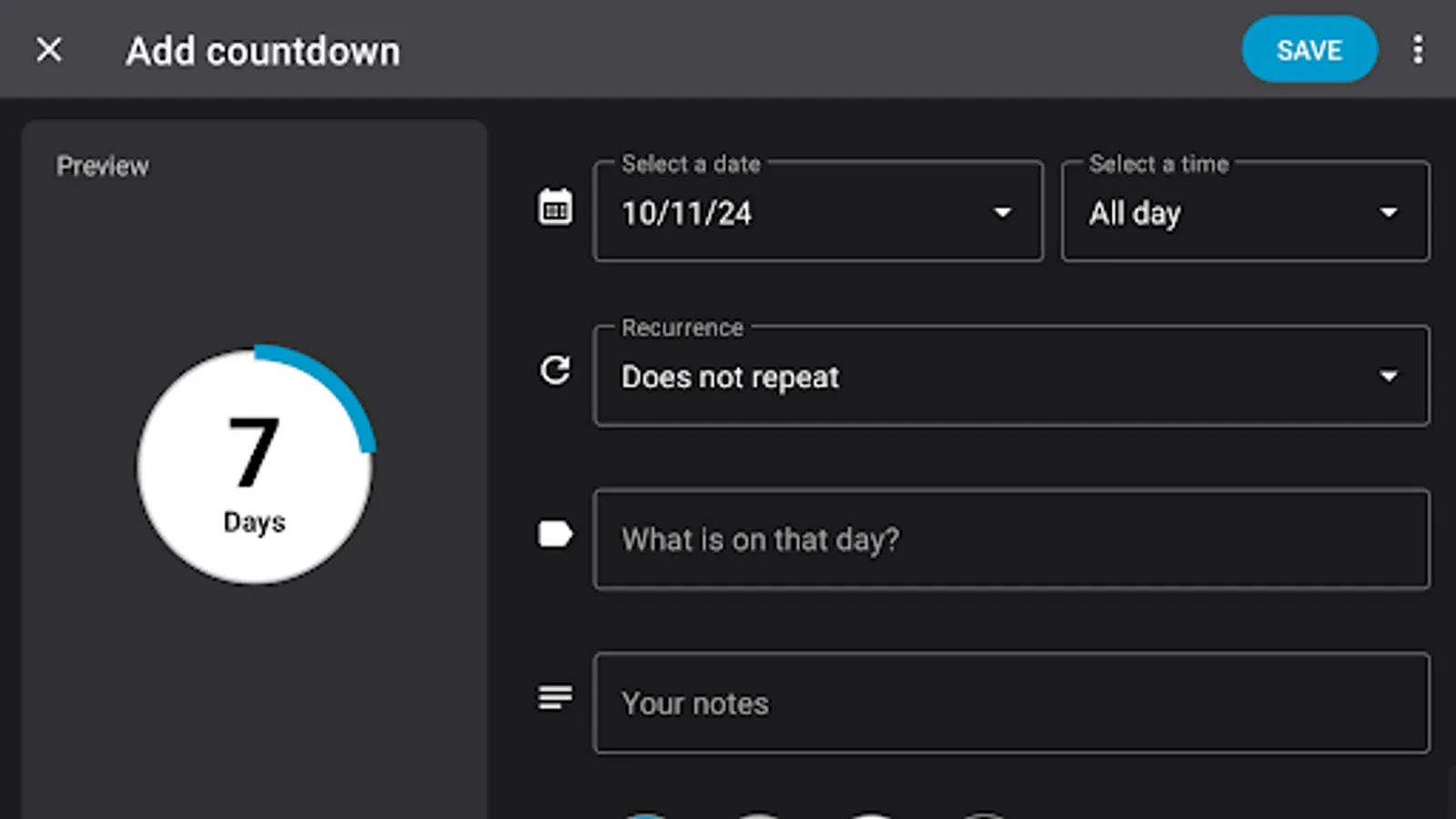The height and width of the screenshot is (819, 1456).
Task: Click the calendar icon next to date field
Action: coord(554,207)
